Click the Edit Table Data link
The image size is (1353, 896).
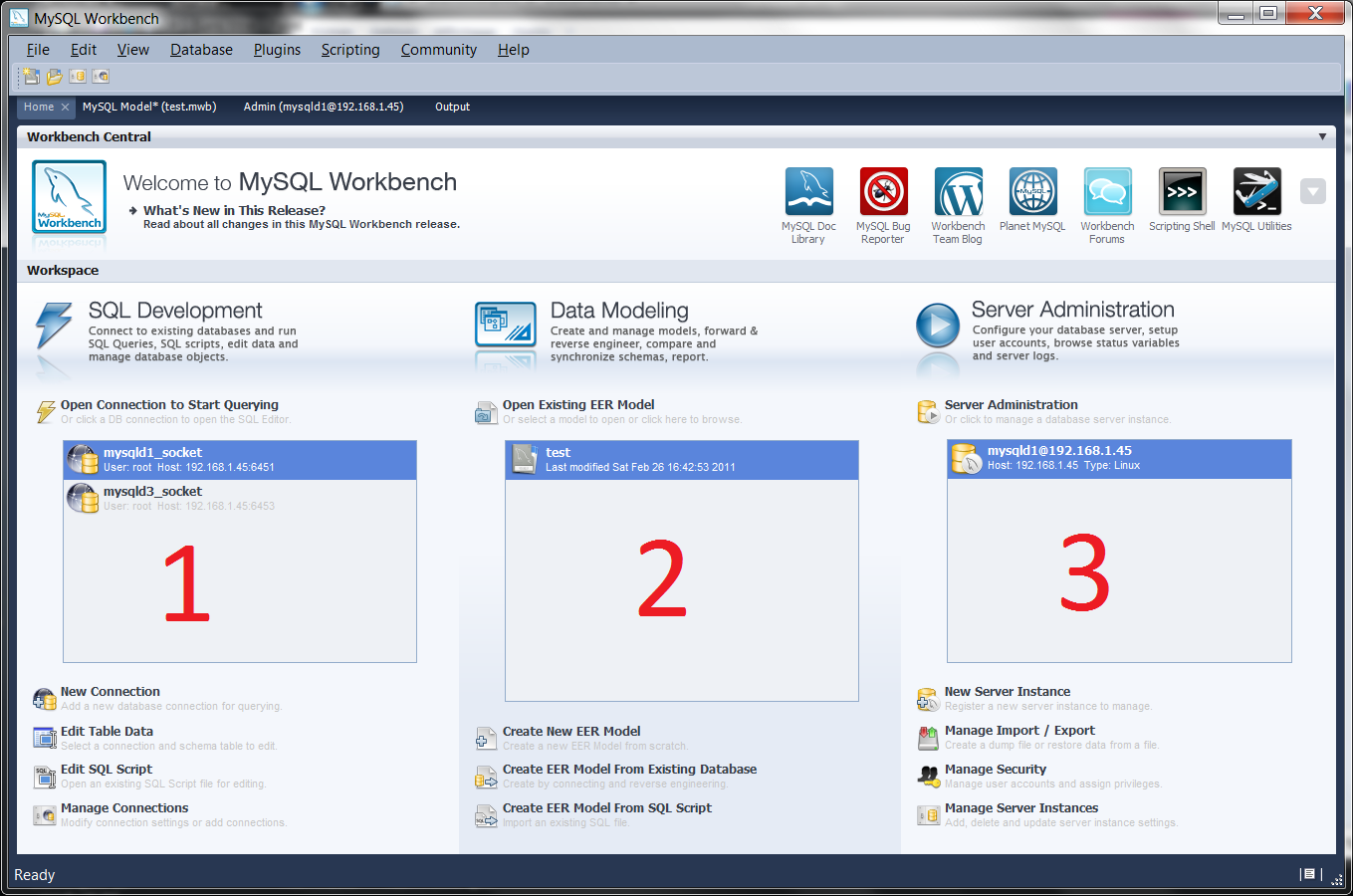(107, 731)
